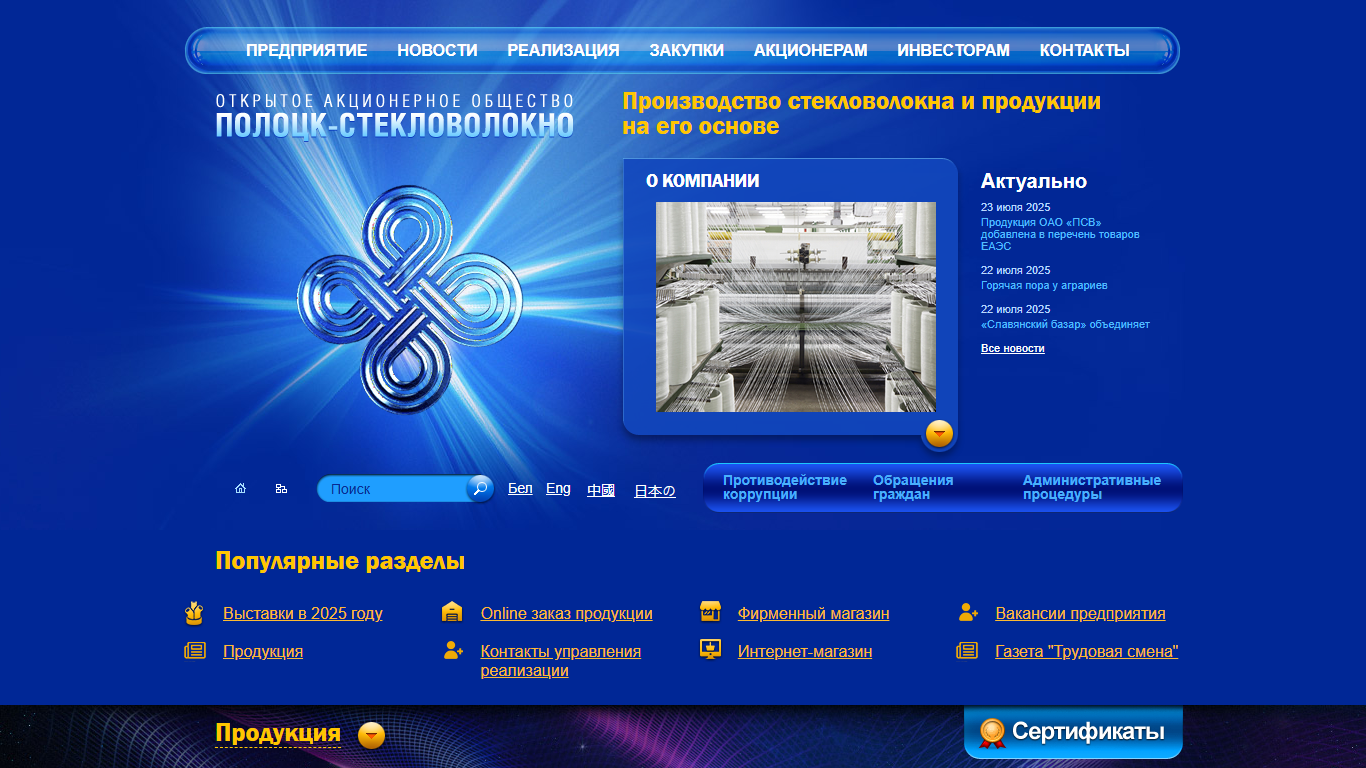1366x768 pixels.
Task: Open Обращения граждан section
Action: (x=913, y=487)
